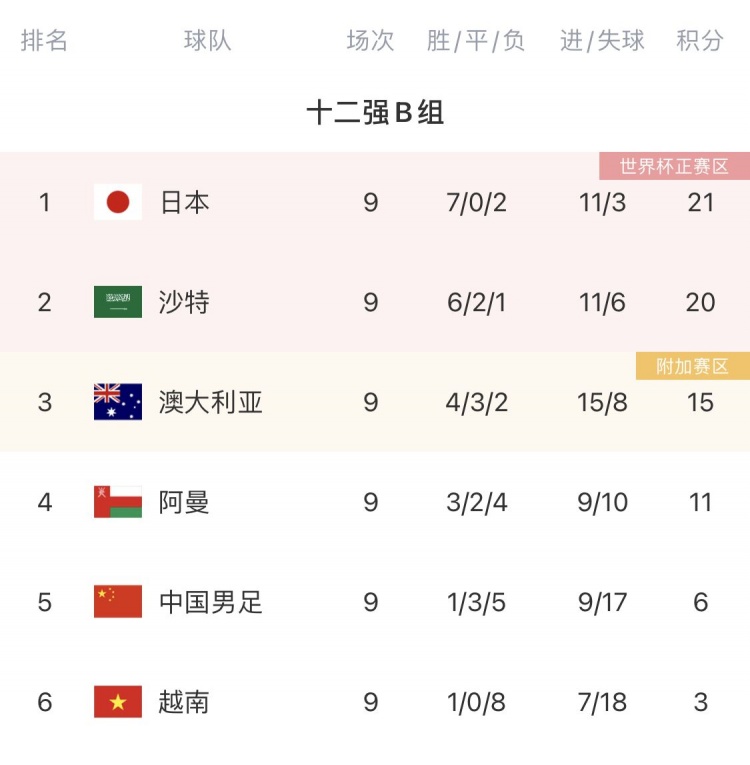This screenshot has height=765, width=750.
Task: Click the 十二强B组 group title
Action: coord(375,112)
